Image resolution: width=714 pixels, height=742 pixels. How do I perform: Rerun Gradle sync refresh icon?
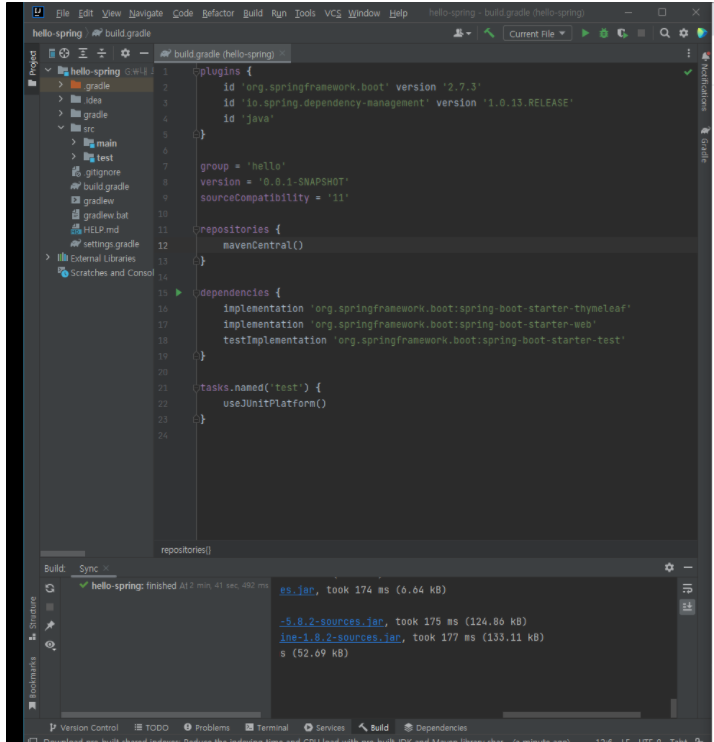[x=50, y=588]
